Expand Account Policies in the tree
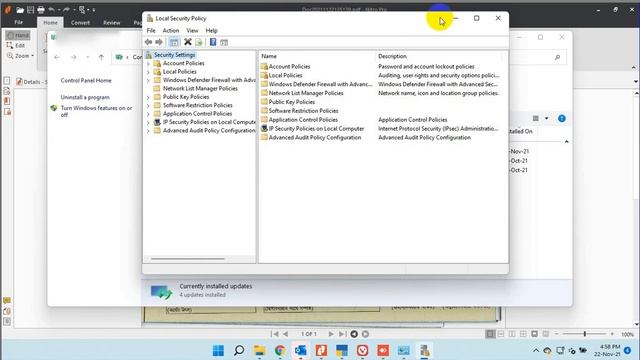Viewport: 640px width, 360px height. click(x=148, y=64)
